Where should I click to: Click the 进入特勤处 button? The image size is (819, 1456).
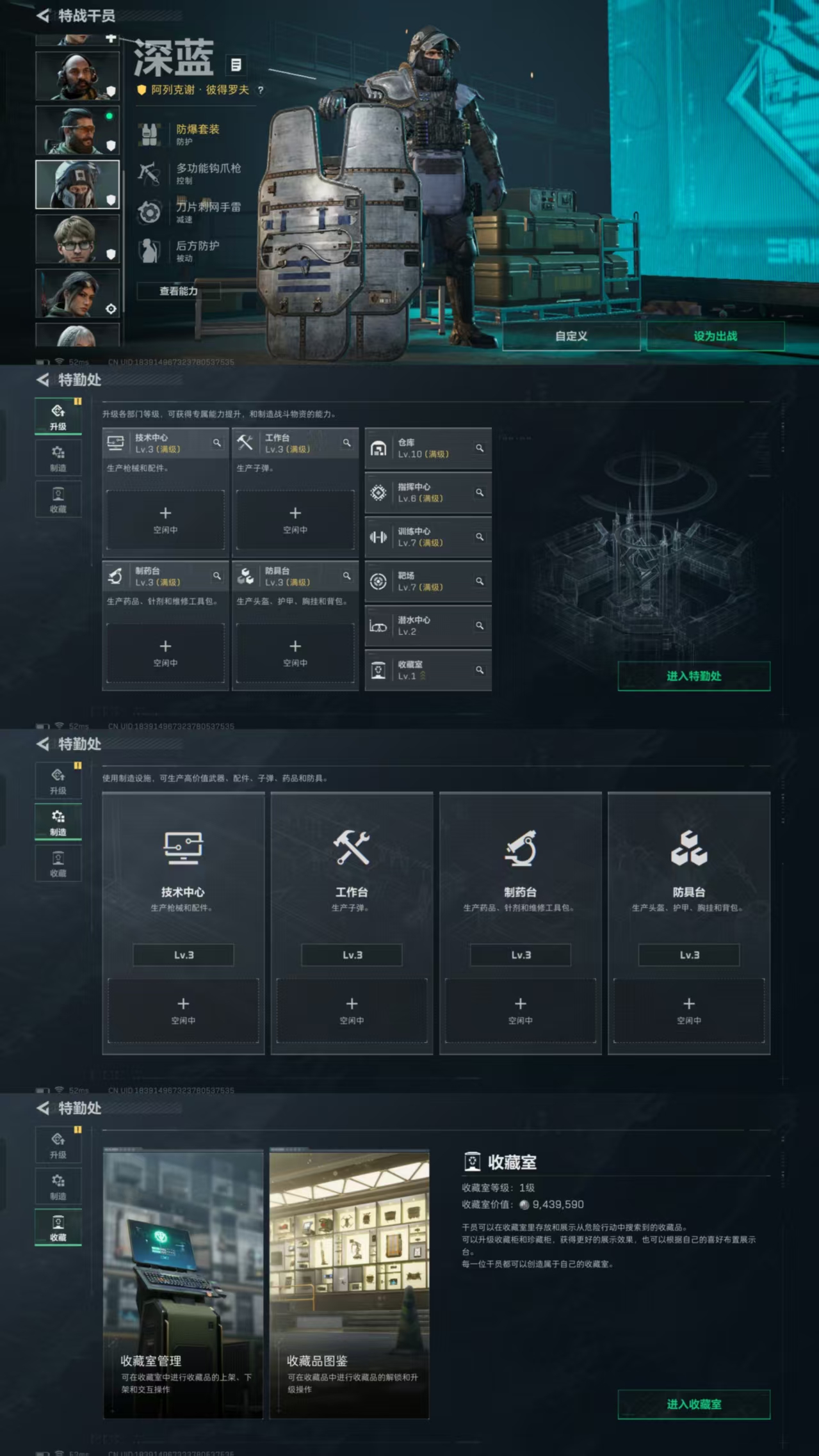(693, 676)
